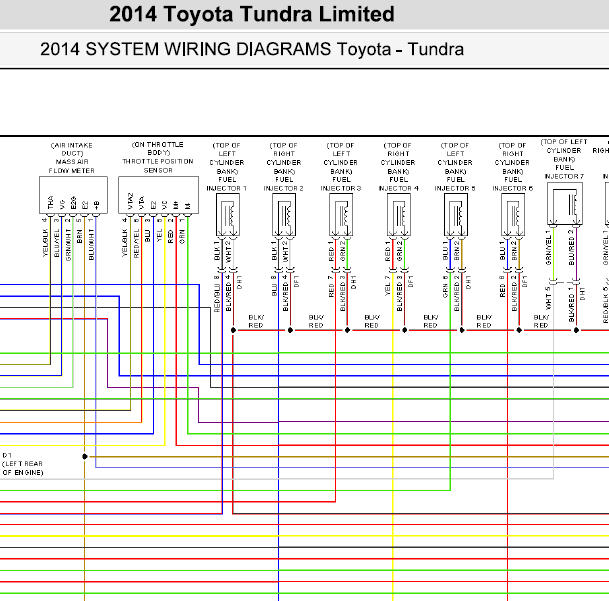The height and width of the screenshot is (601, 609).
Task: Click the VC pin on throttle sensor
Action: point(164,205)
